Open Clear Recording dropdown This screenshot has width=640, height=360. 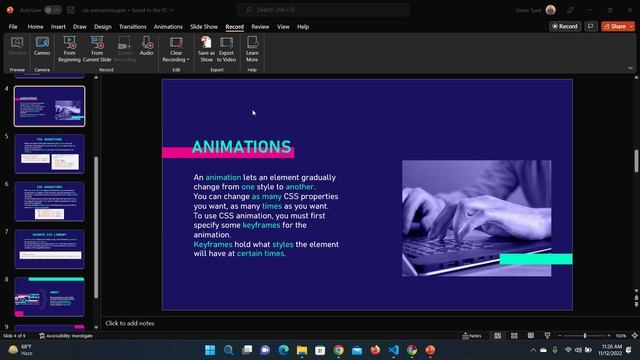pos(176,49)
